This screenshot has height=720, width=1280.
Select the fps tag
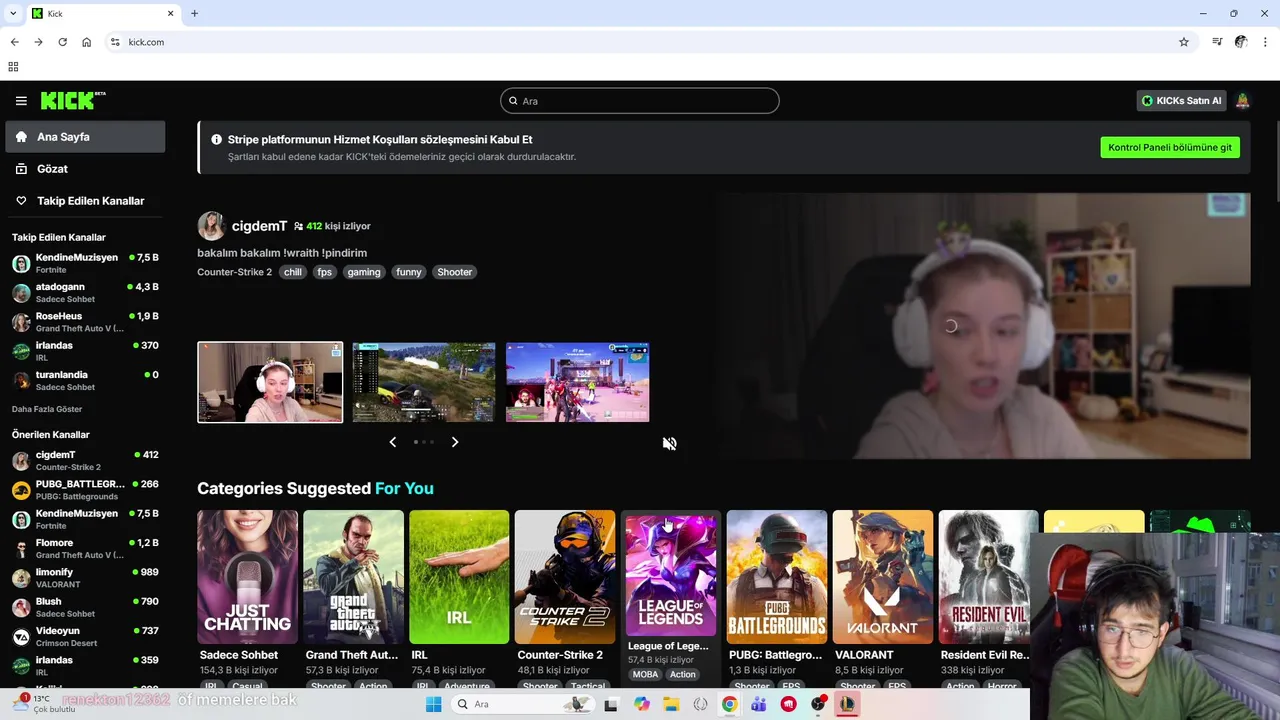coord(324,272)
